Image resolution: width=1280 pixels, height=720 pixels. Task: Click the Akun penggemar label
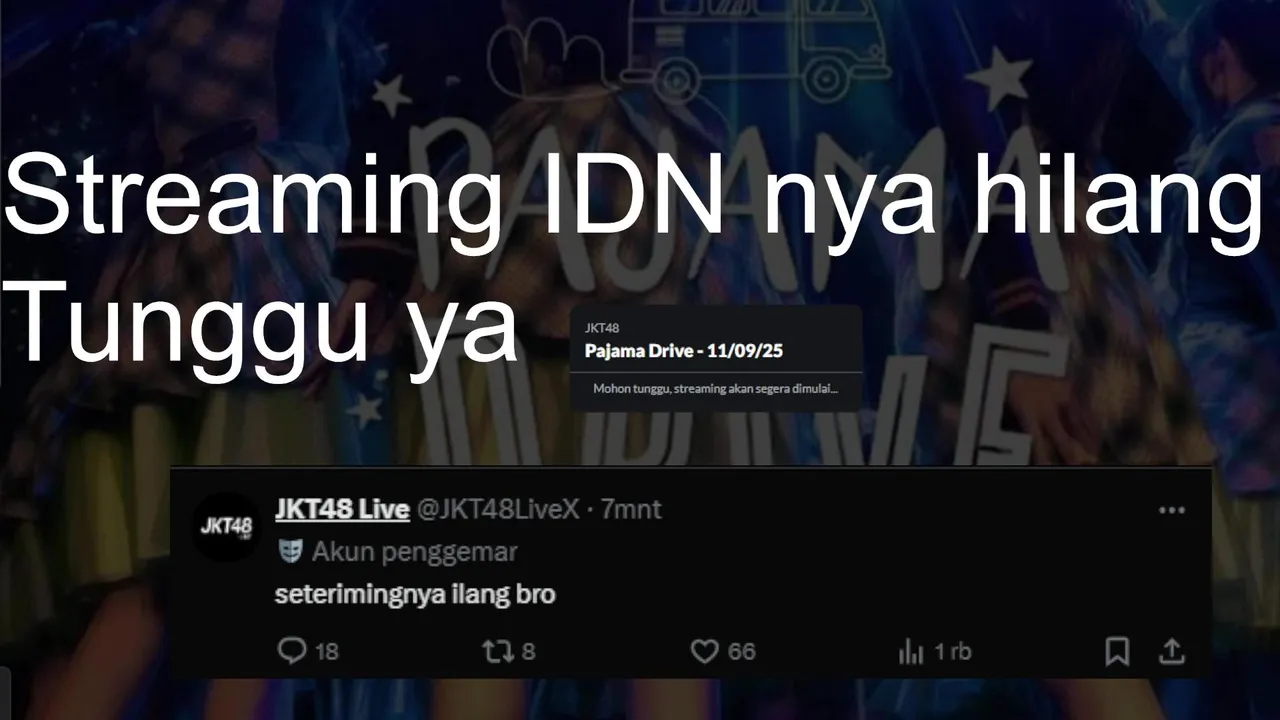(x=415, y=551)
